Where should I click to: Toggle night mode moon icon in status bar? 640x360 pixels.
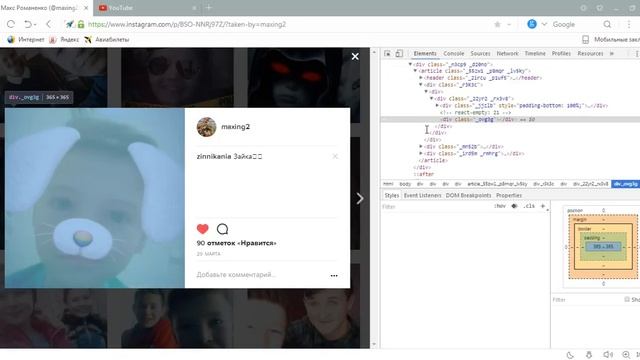click(x=570, y=355)
